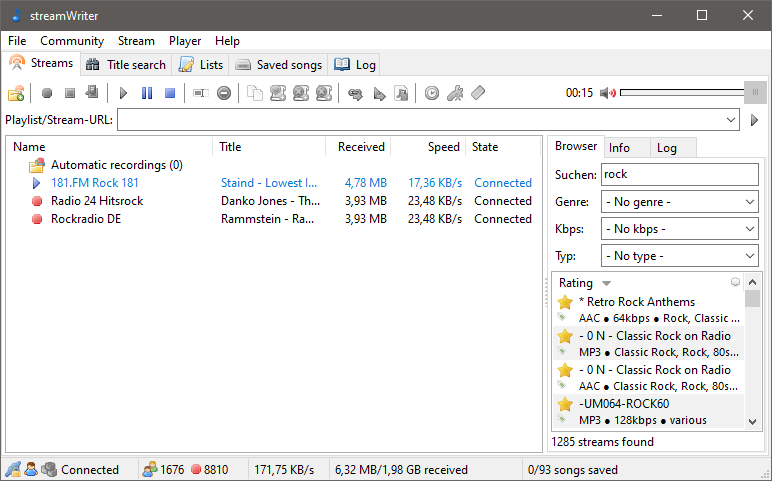The image size is (772, 481).
Task: Select the Streams tab
Action: coord(41,63)
